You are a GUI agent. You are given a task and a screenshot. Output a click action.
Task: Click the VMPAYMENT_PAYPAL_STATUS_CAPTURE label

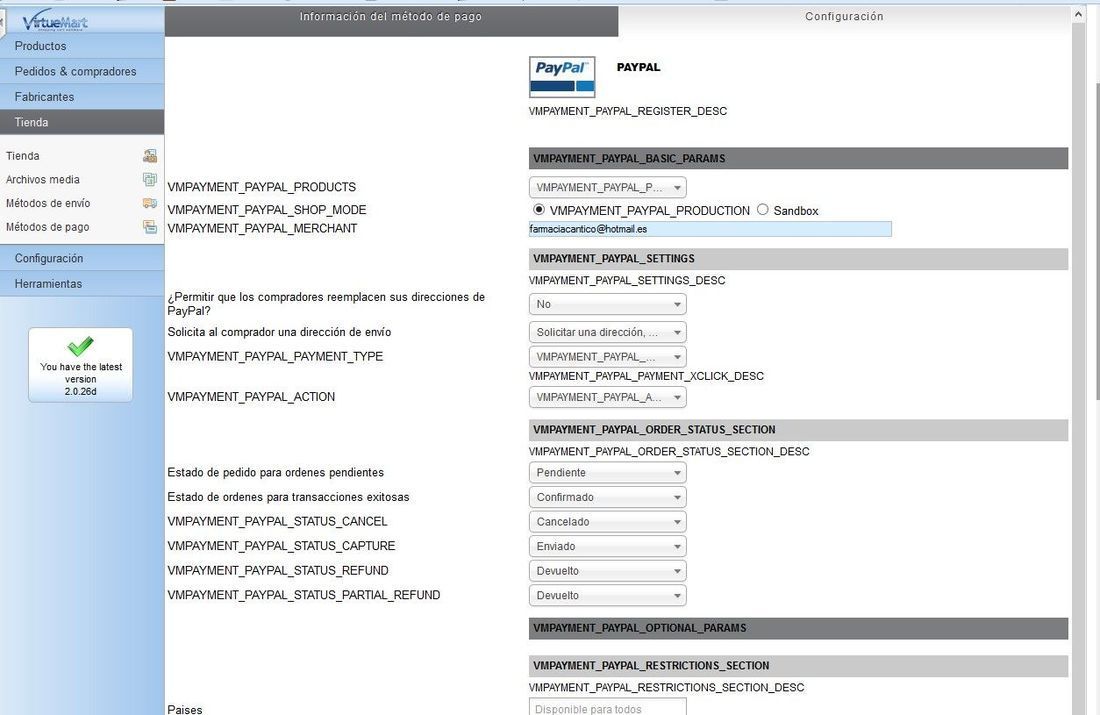coord(281,546)
